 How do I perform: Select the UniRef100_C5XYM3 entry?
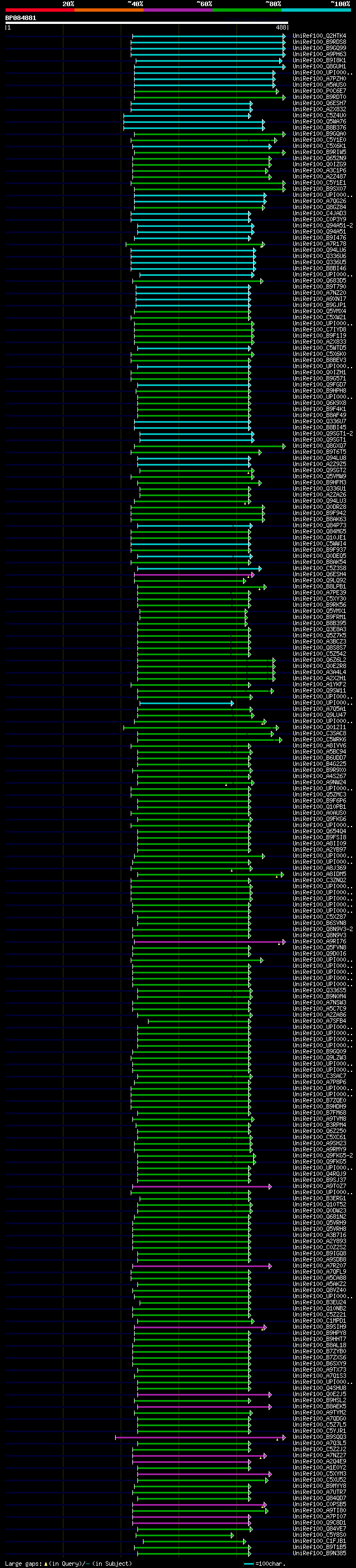click(319, 1473)
